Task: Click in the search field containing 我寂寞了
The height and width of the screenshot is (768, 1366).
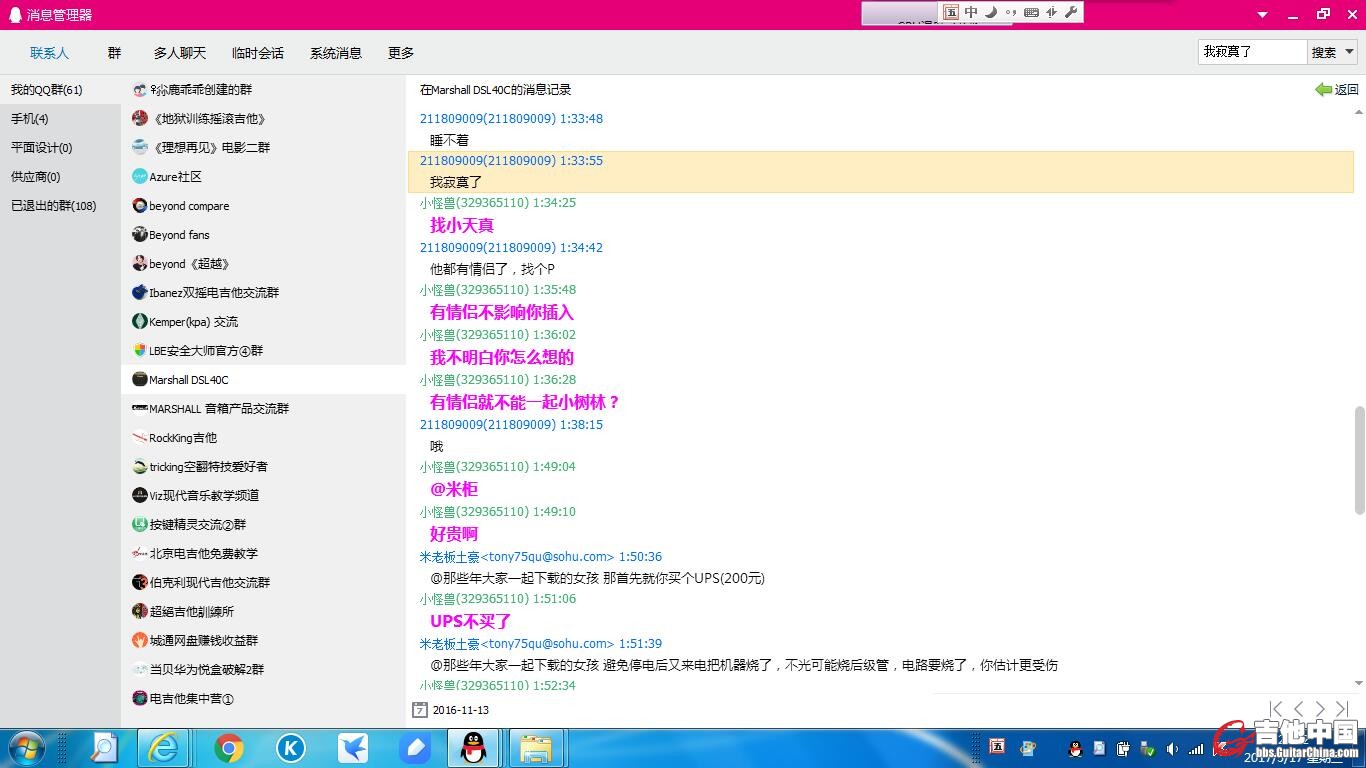Action: coord(1252,52)
